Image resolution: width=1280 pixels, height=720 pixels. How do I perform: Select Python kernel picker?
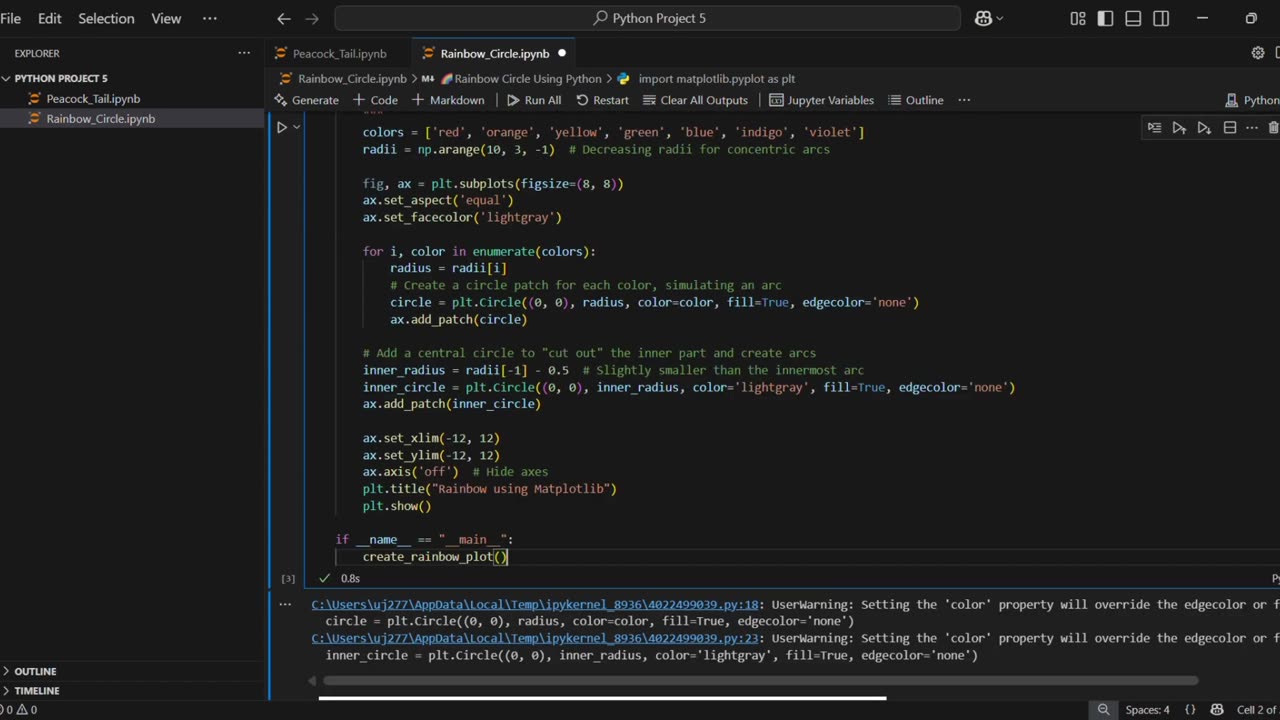[x=1252, y=100]
